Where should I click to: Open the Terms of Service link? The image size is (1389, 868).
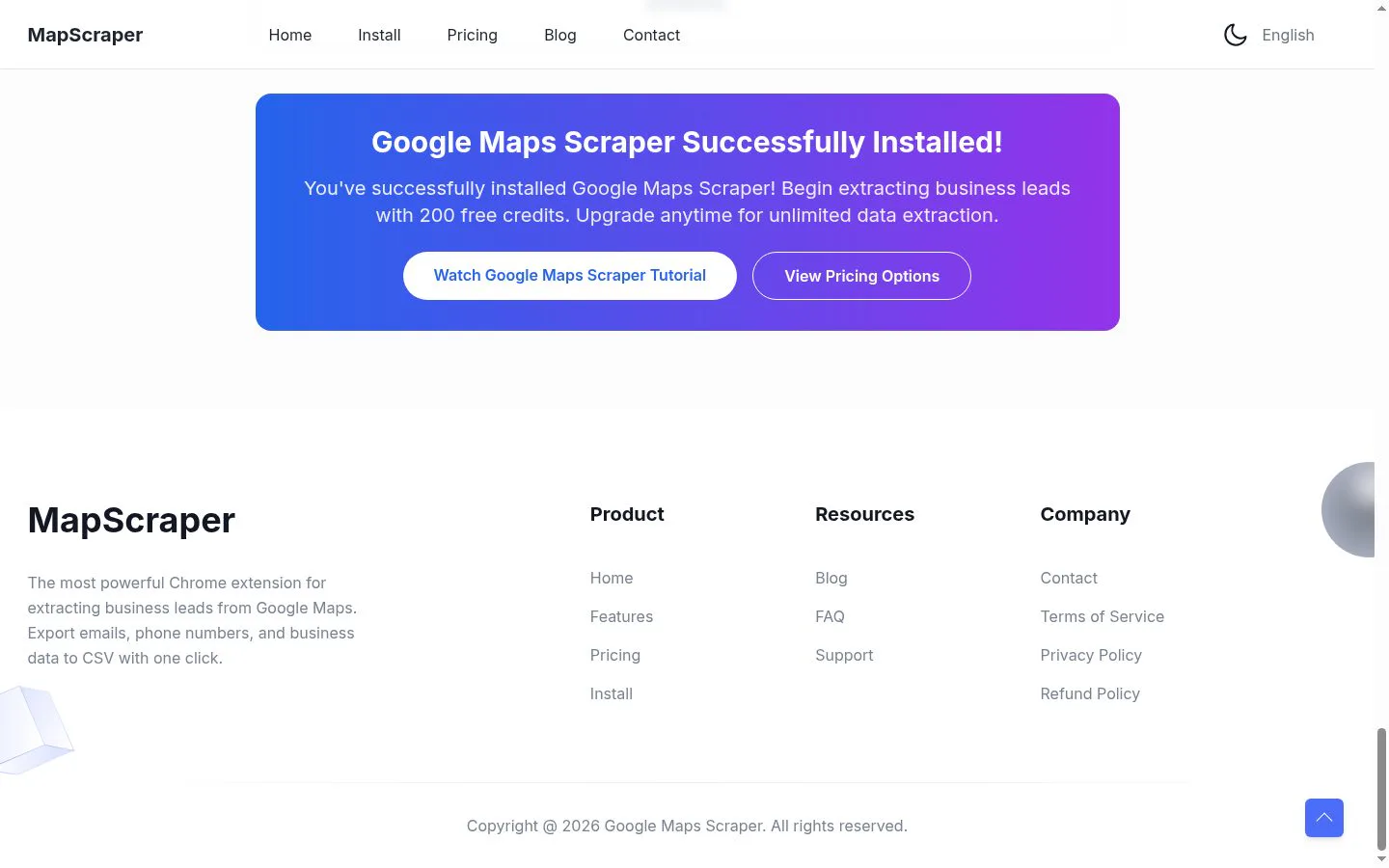click(x=1102, y=616)
